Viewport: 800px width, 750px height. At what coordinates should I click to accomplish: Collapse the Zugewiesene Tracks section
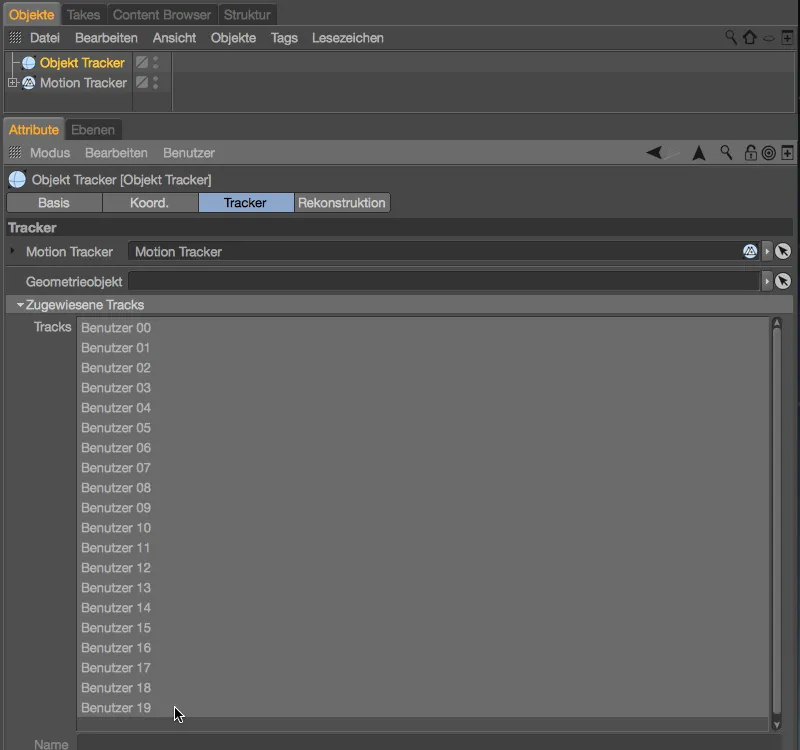click(x=20, y=305)
